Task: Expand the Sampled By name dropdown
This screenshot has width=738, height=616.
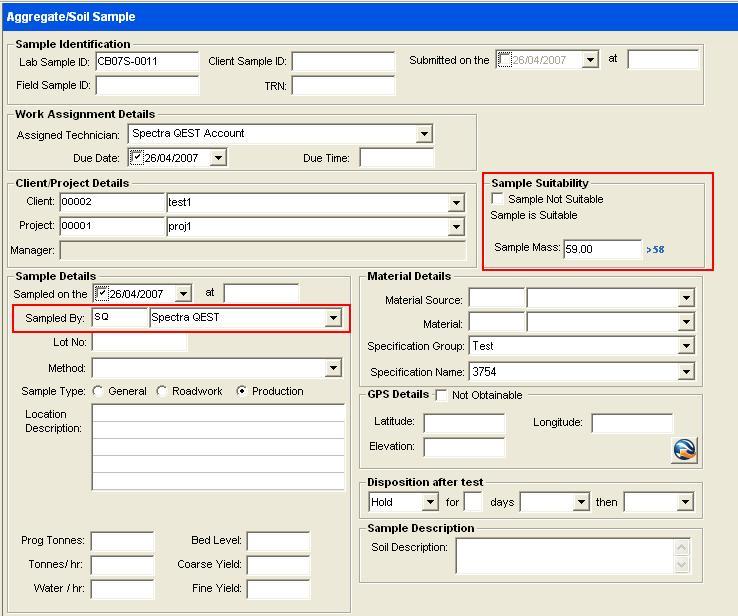Action: (x=333, y=318)
